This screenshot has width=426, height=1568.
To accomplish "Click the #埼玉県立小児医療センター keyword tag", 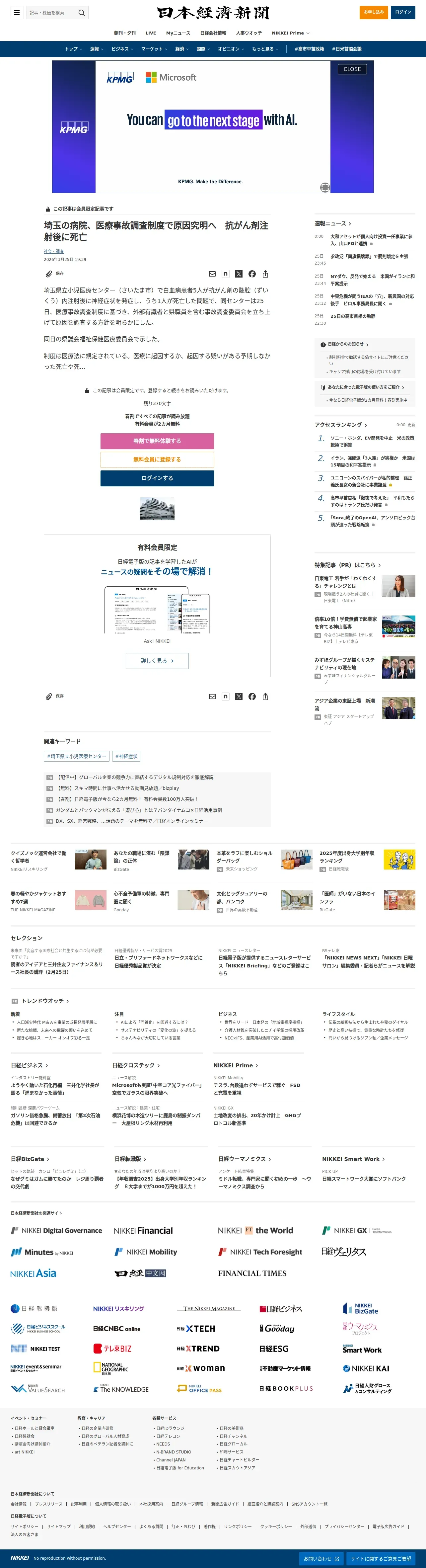I will (77, 756).
